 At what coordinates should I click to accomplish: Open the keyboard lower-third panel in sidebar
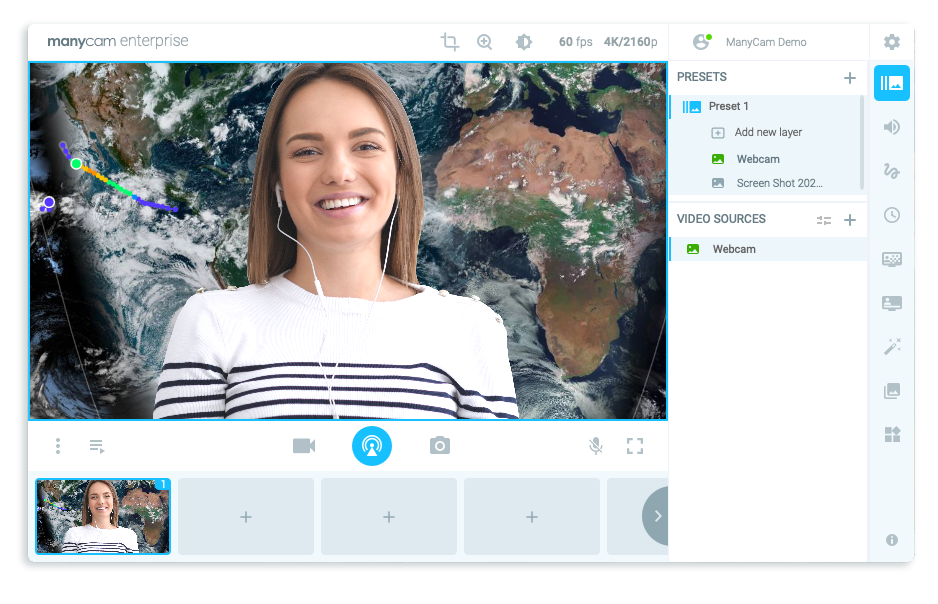pyautogui.click(x=891, y=259)
